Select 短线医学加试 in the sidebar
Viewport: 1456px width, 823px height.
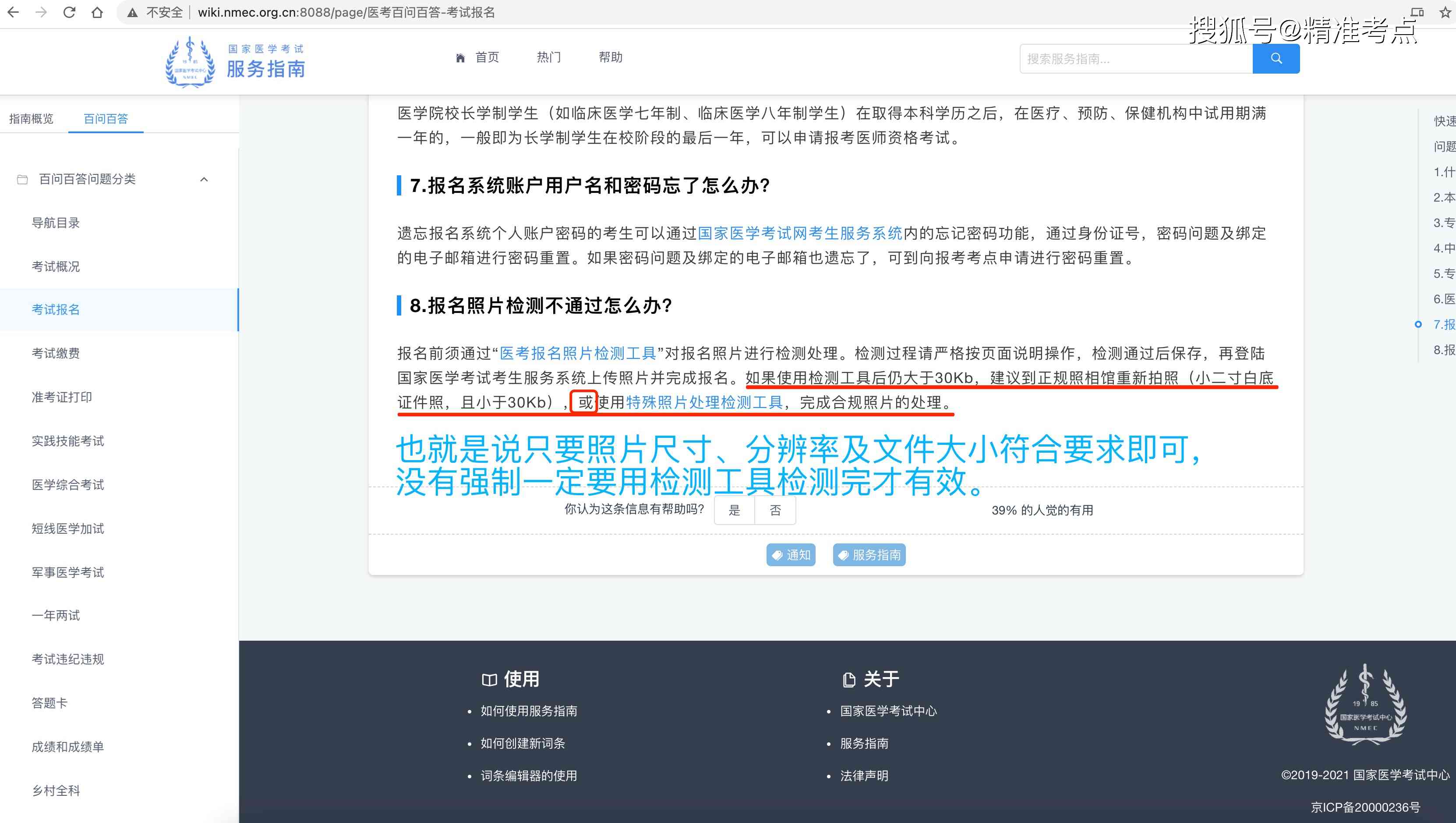point(68,529)
